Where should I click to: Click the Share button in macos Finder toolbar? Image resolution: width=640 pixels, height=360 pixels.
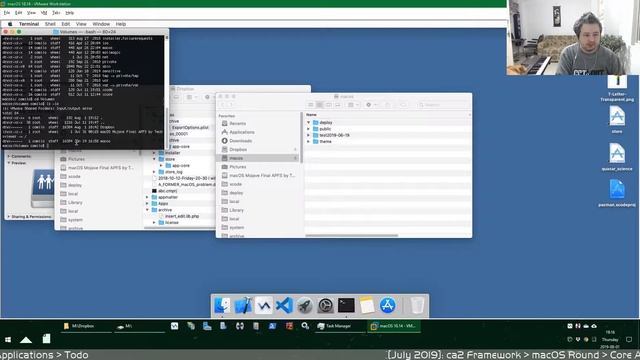388,105
